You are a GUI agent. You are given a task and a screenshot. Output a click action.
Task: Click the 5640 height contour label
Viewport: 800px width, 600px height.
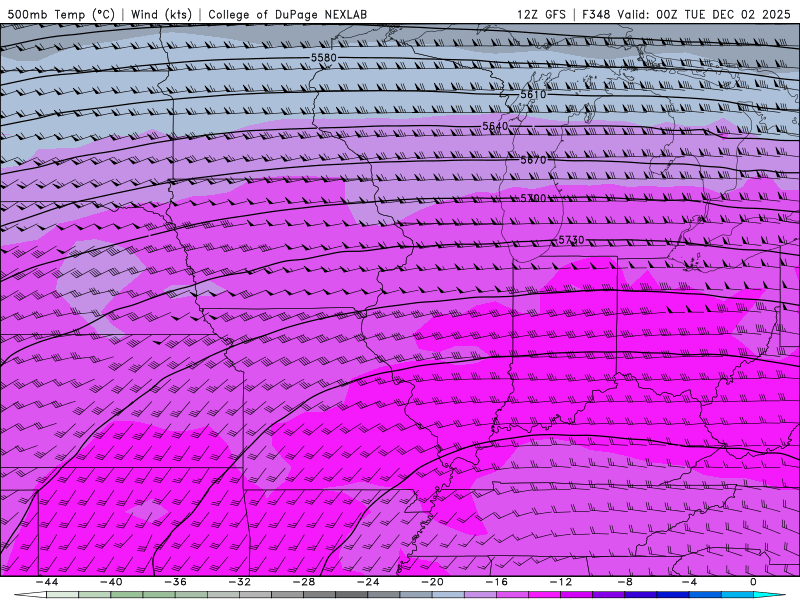point(495,126)
